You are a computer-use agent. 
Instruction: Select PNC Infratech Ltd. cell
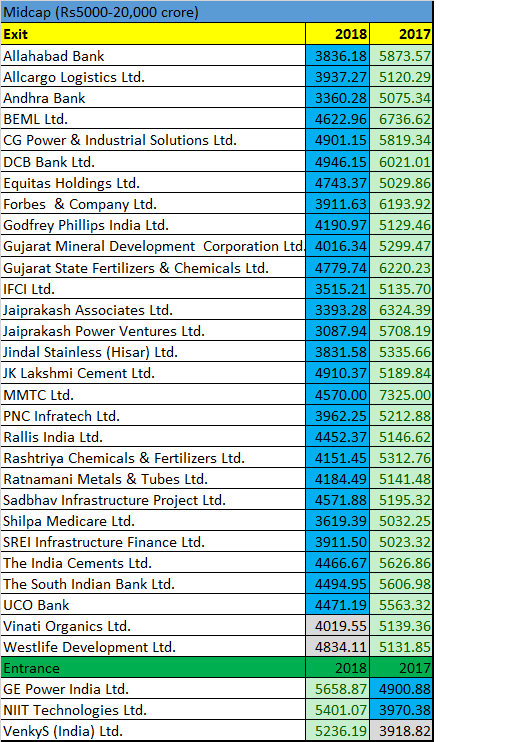pyautogui.click(x=153, y=416)
